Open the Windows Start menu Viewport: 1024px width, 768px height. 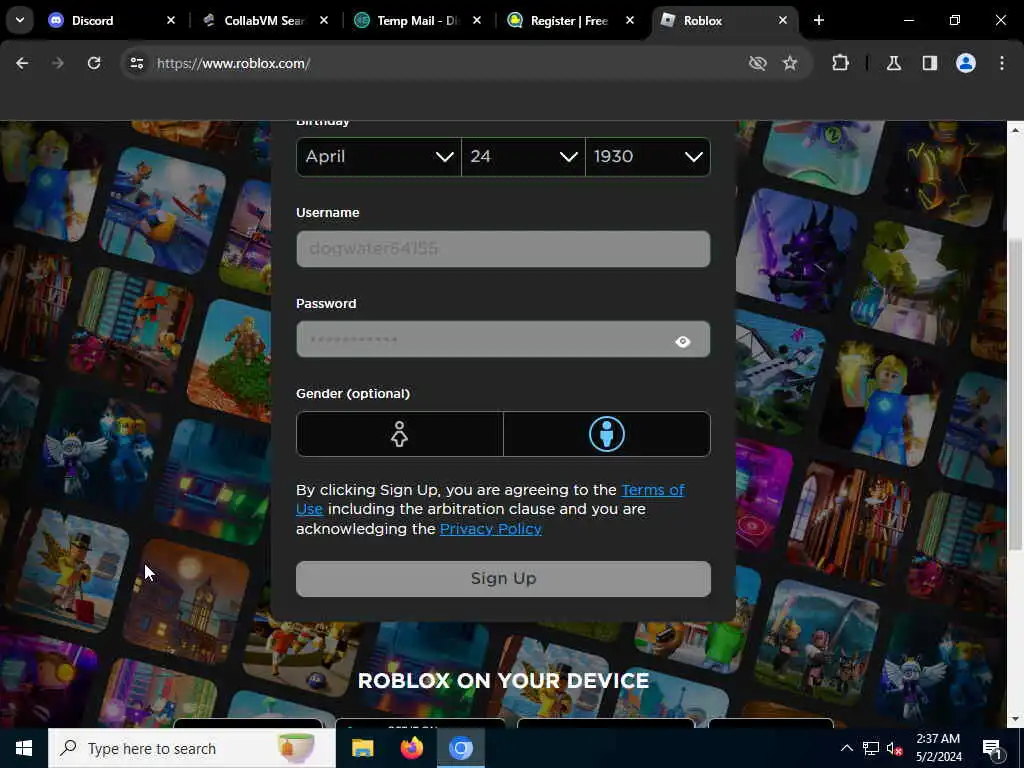point(24,748)
